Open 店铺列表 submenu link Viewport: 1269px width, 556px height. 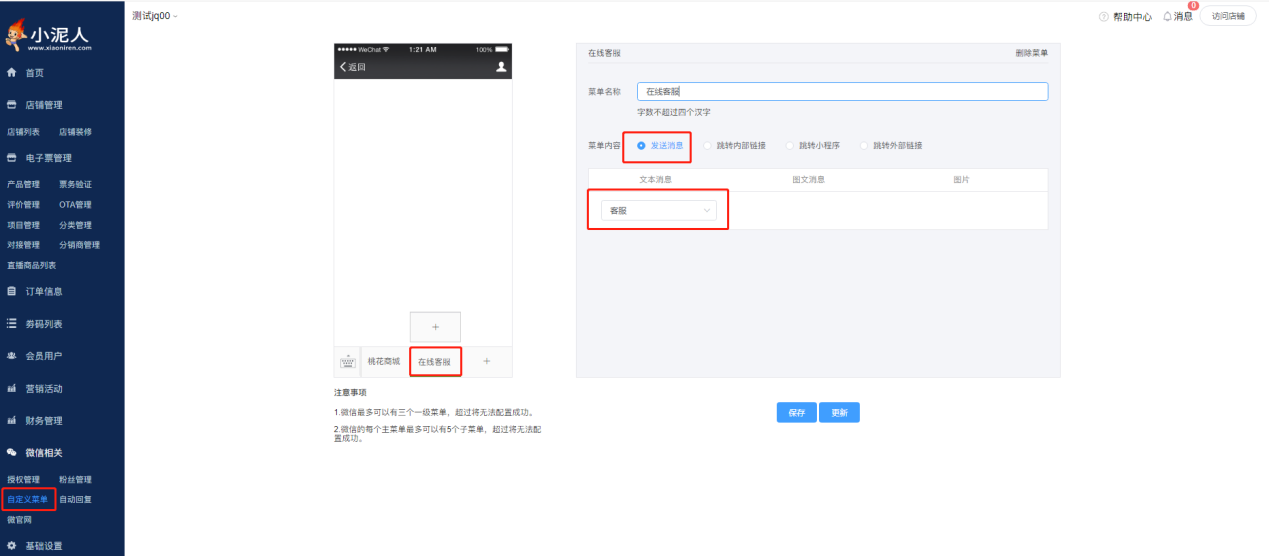[x=23, y=132]
